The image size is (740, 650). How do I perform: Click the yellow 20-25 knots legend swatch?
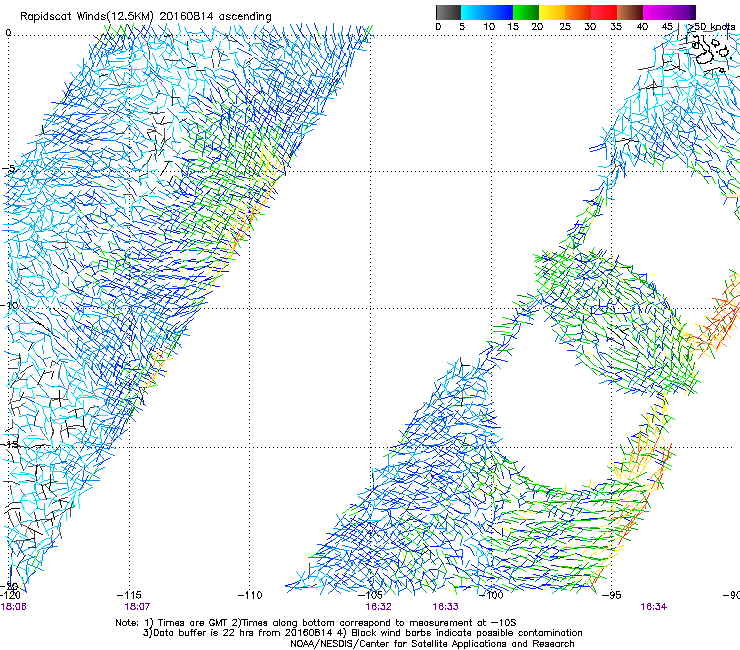pos(552,12)
